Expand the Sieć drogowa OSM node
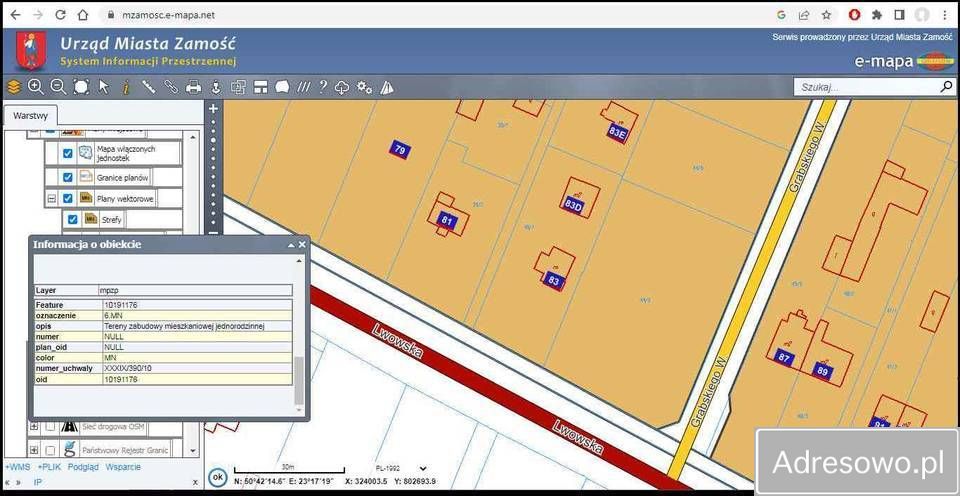Screen dimensions: 960x496 pos(34,426)
